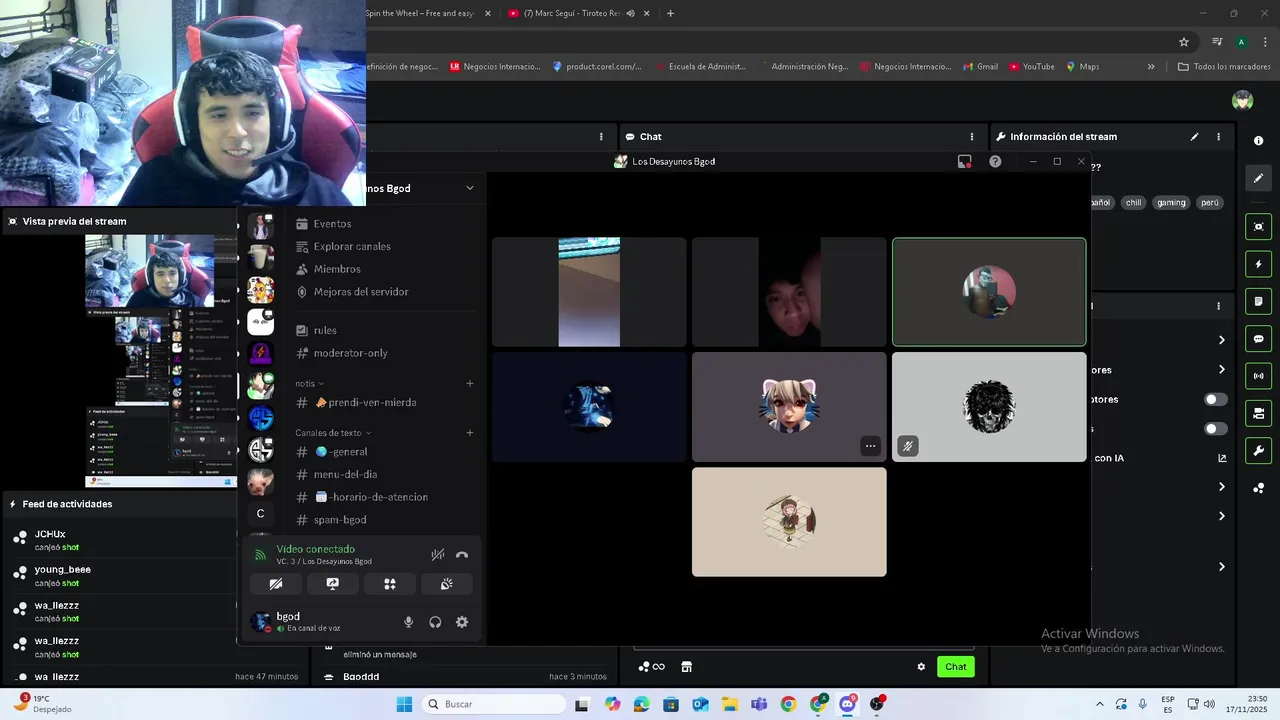Viewport: 1280px width, 720px height.
Task: Open channel points infinity balance icon
Action: [652, 667]
